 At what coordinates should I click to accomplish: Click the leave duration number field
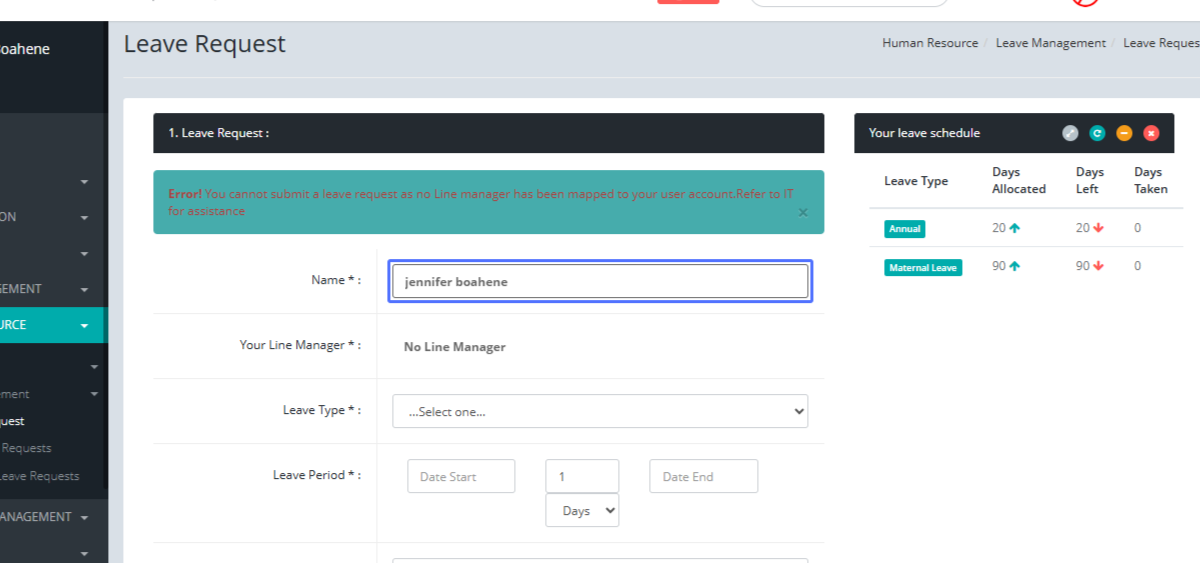pos(582,477)
